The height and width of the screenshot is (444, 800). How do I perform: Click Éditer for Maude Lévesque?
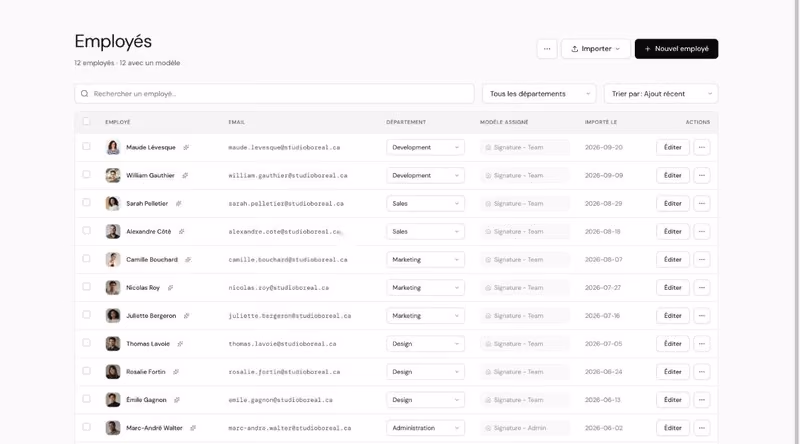pyautogui.click(x=673, y=147)
